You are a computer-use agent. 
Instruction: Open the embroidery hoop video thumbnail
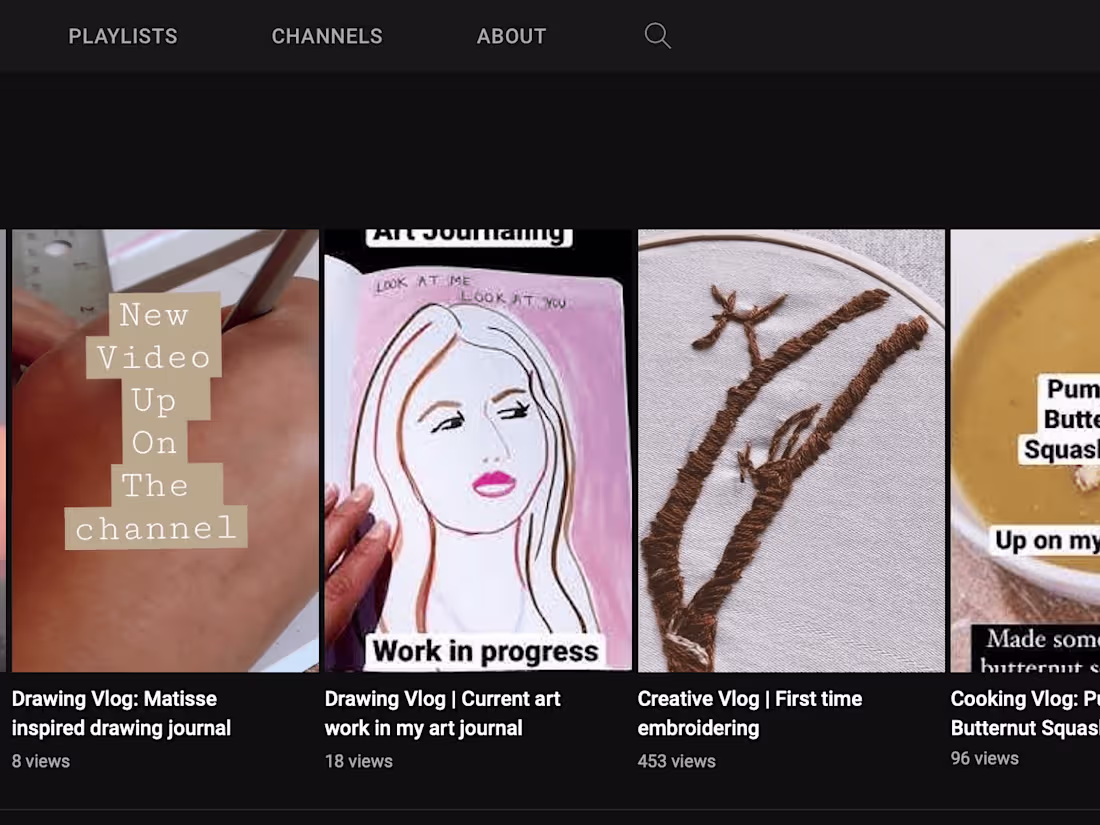791,450
